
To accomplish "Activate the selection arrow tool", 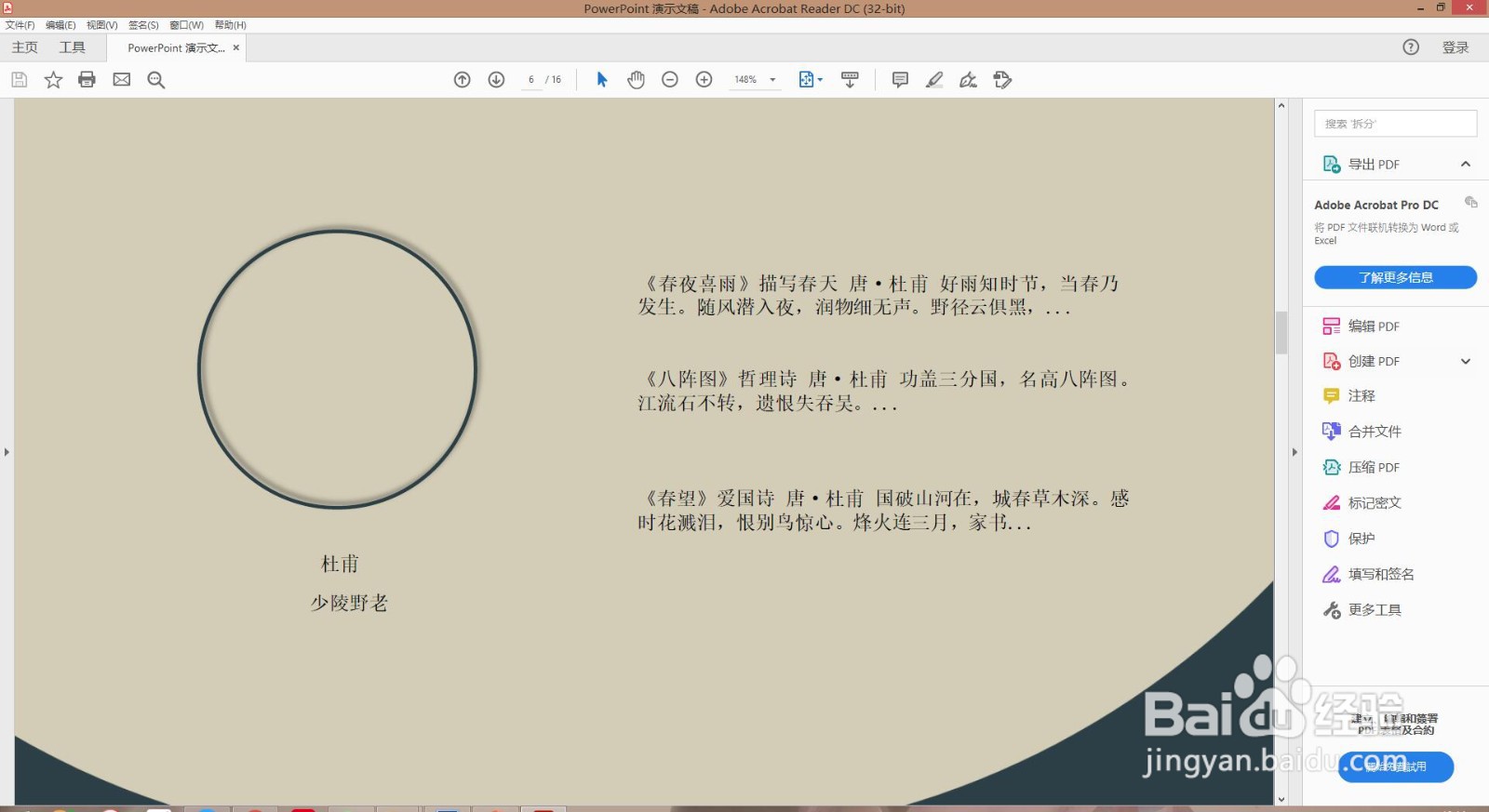I will [x=602, y=80].
